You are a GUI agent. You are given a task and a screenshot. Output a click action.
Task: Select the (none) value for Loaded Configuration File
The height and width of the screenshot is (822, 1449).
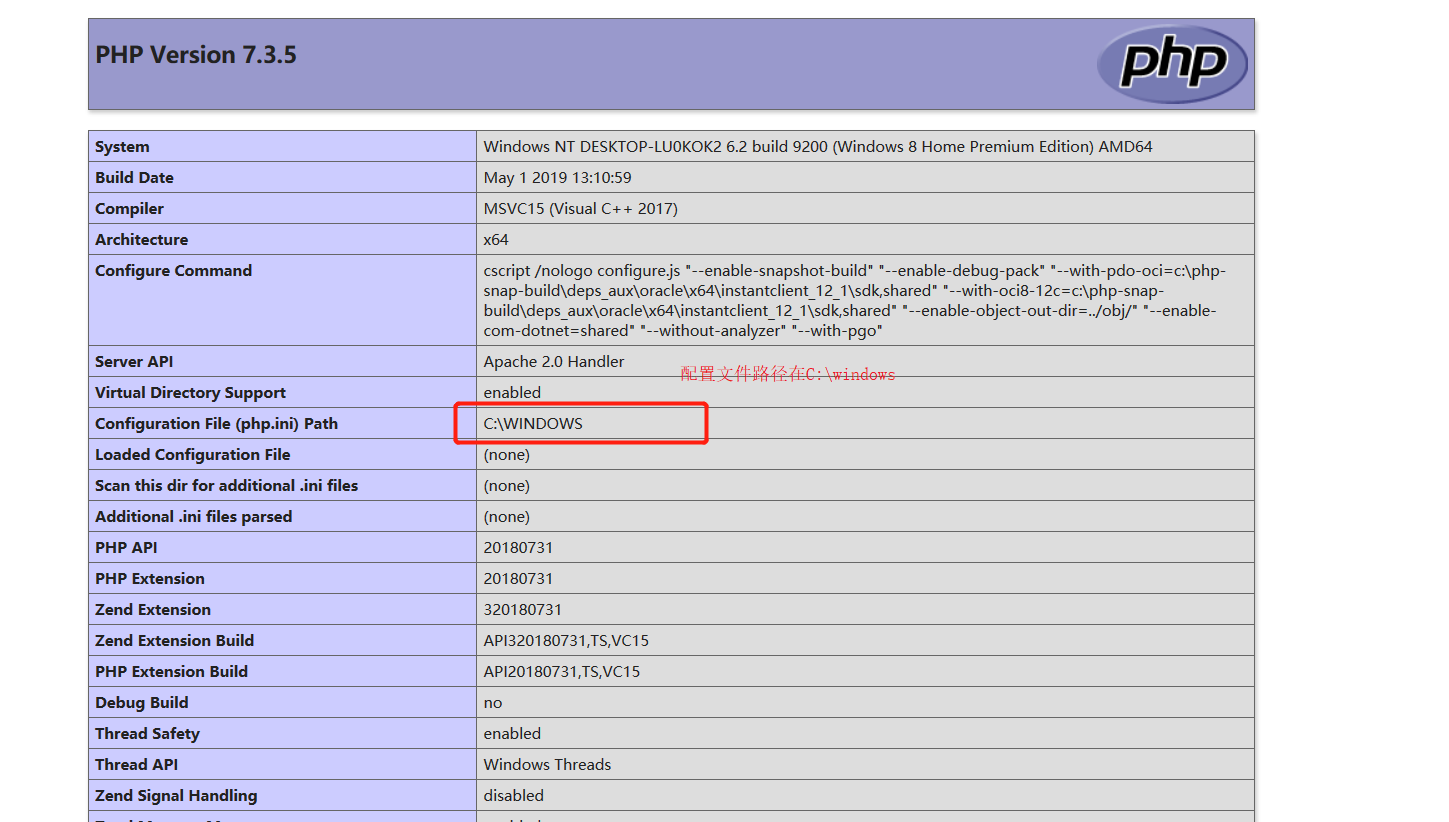[x=507, y=455]
